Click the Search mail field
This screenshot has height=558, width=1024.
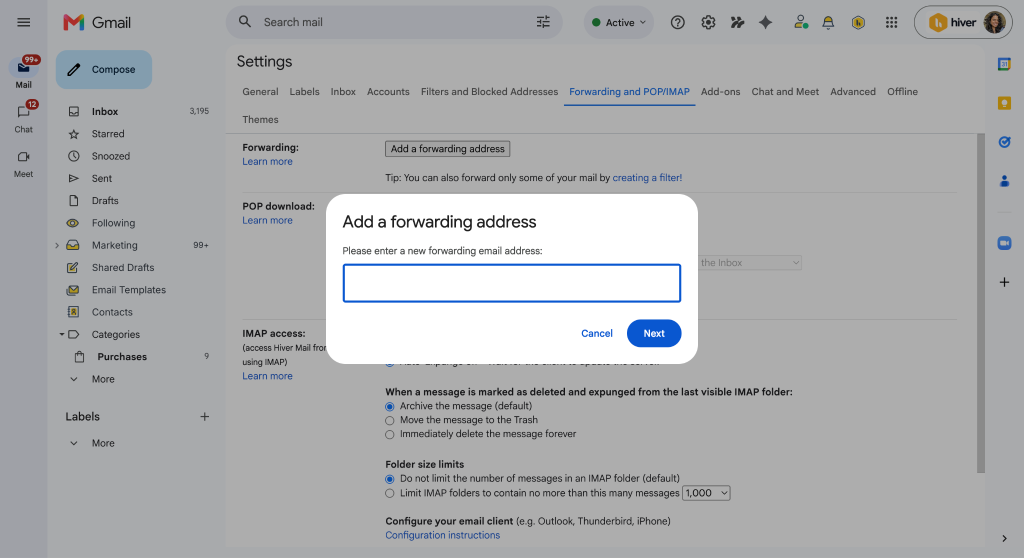tap(392, 22)
